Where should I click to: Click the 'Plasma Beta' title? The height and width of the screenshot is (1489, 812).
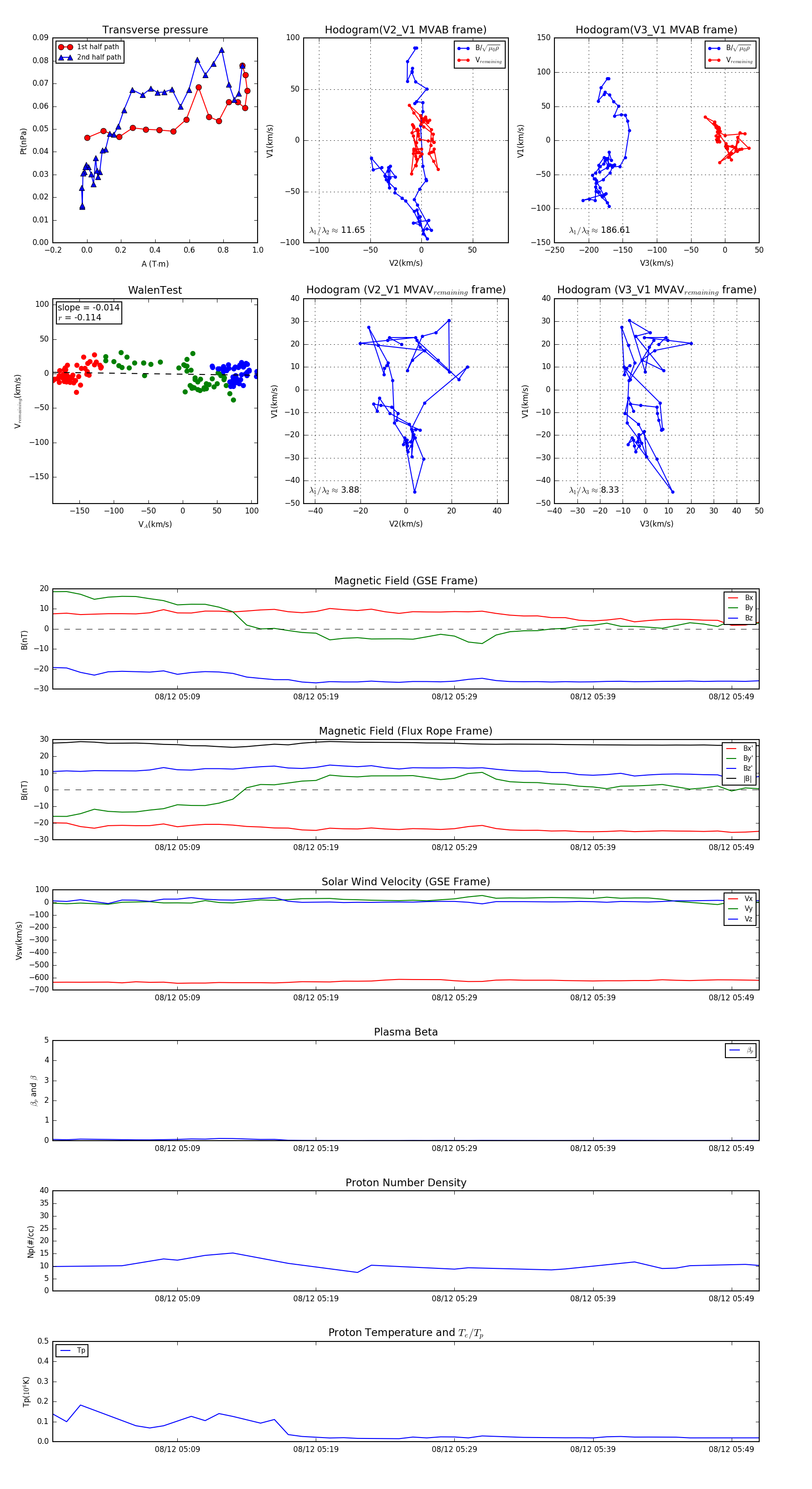click(x=406, y=1032)
